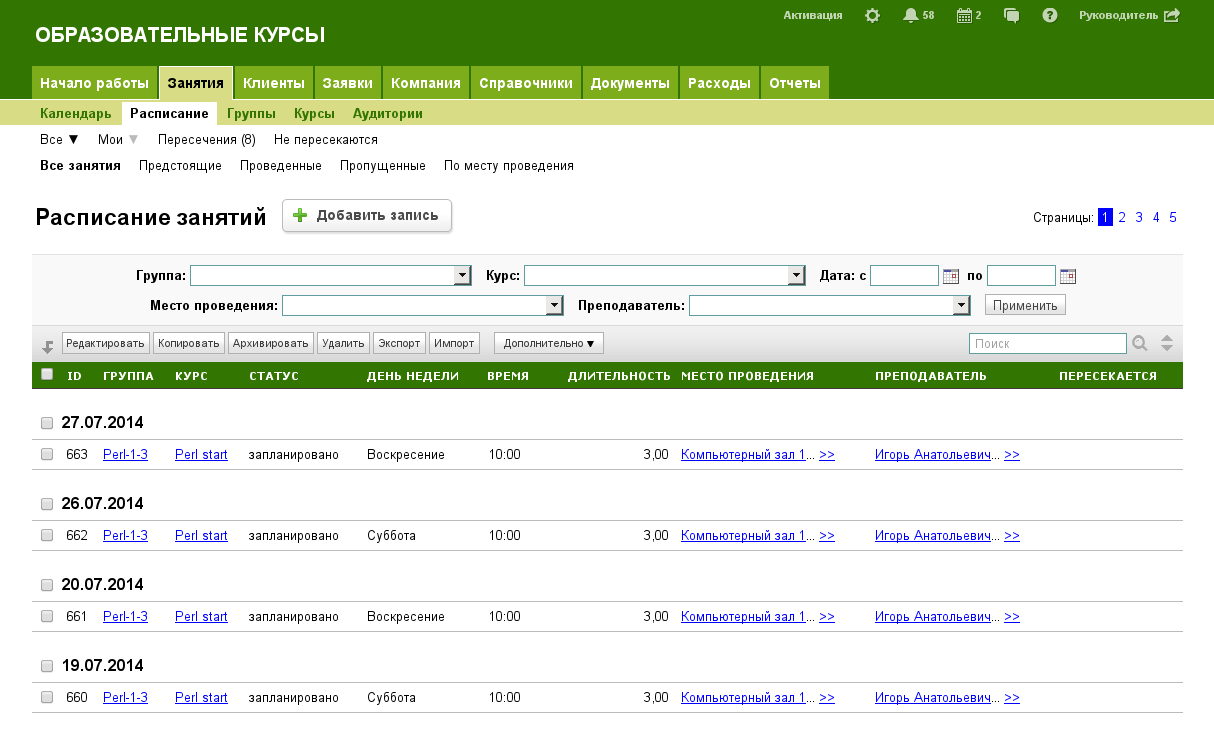The width and height of the screenshot is (1214, 740).
Task: Open date picker for end date
Action: click(1068, 276)
